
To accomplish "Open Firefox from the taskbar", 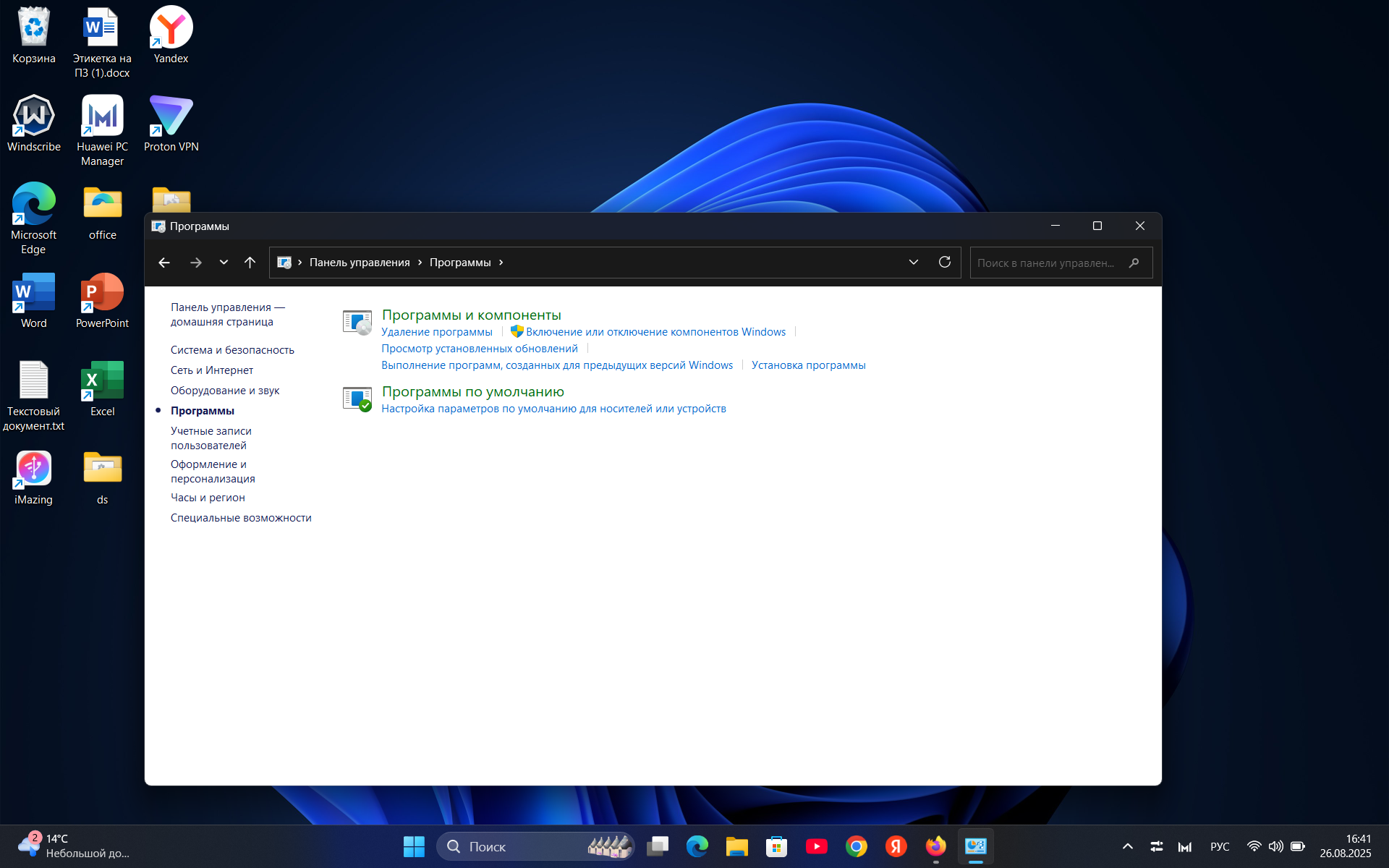I will click(935, 846).
